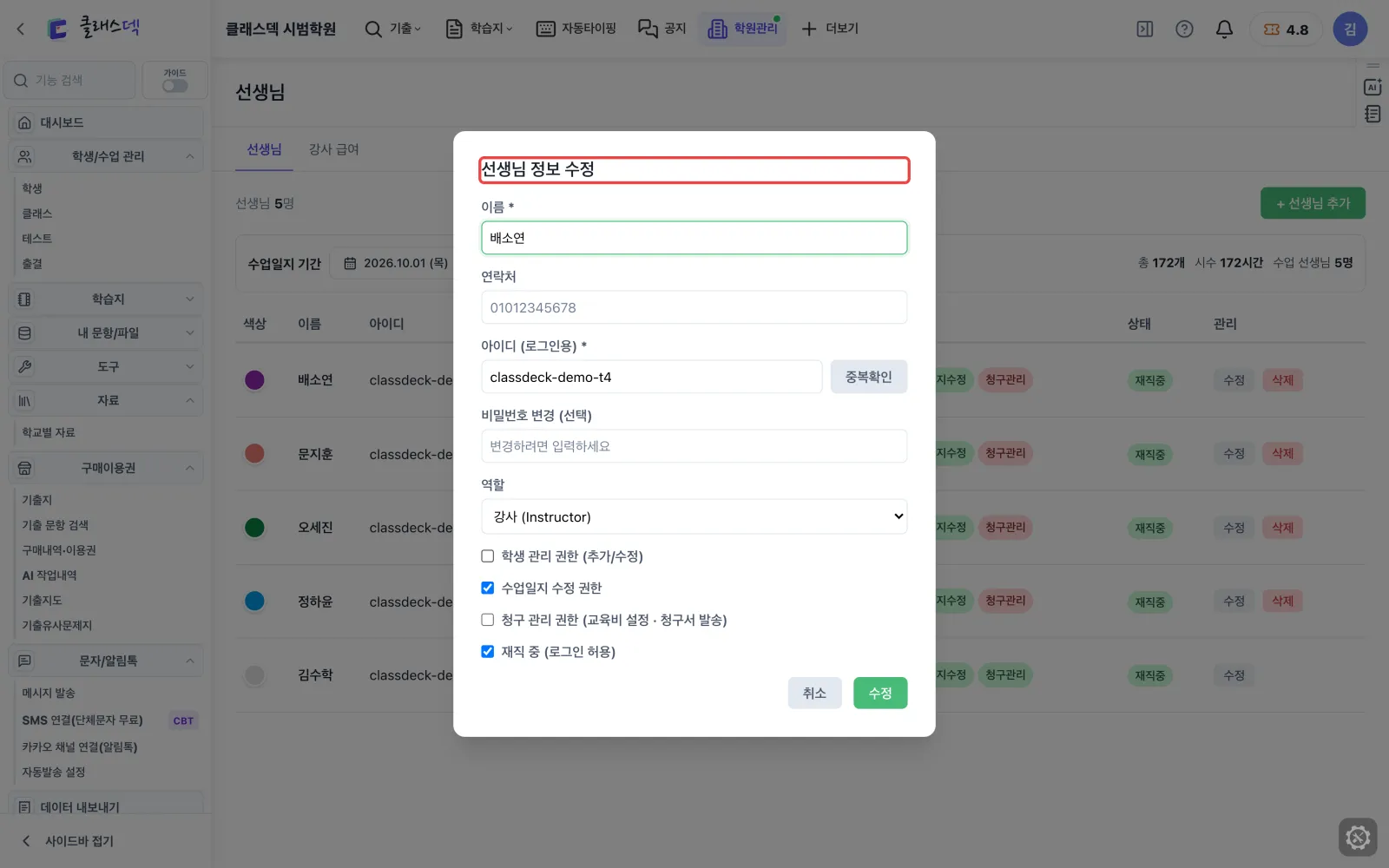Open the notes list icon on right edge
1389x868 pixels.
click(x=1373, y=114)
